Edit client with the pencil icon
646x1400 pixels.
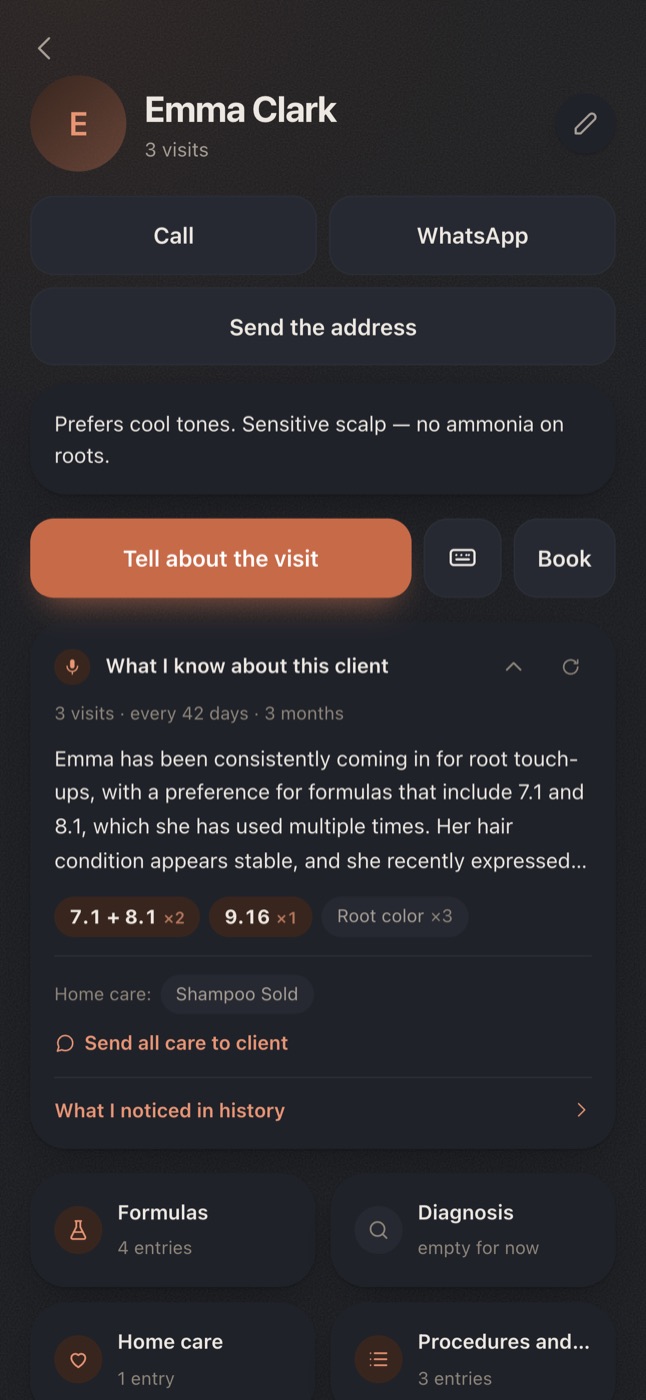[x=585, y=124]
